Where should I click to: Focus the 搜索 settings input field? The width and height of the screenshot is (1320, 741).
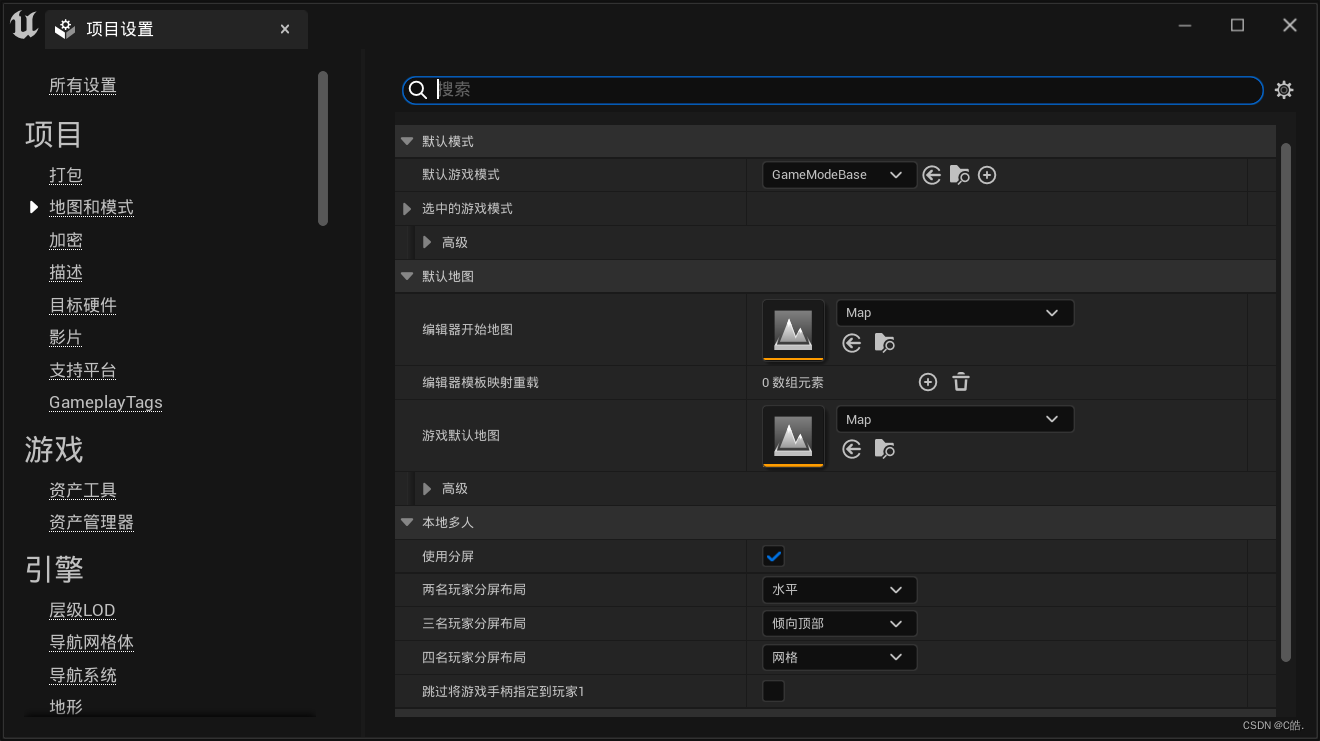click(x=833, y=90)
